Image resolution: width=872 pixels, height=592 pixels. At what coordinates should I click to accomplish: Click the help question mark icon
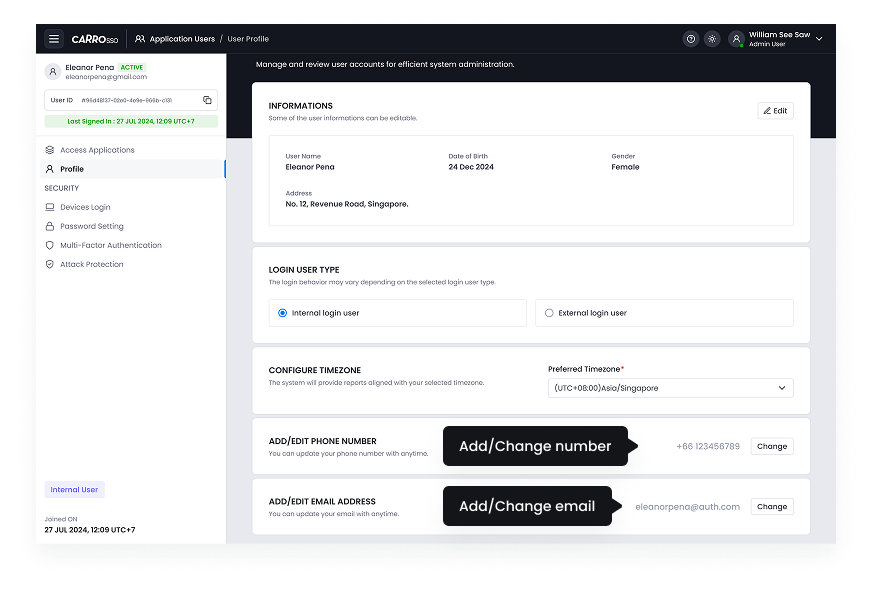(689, 38)
